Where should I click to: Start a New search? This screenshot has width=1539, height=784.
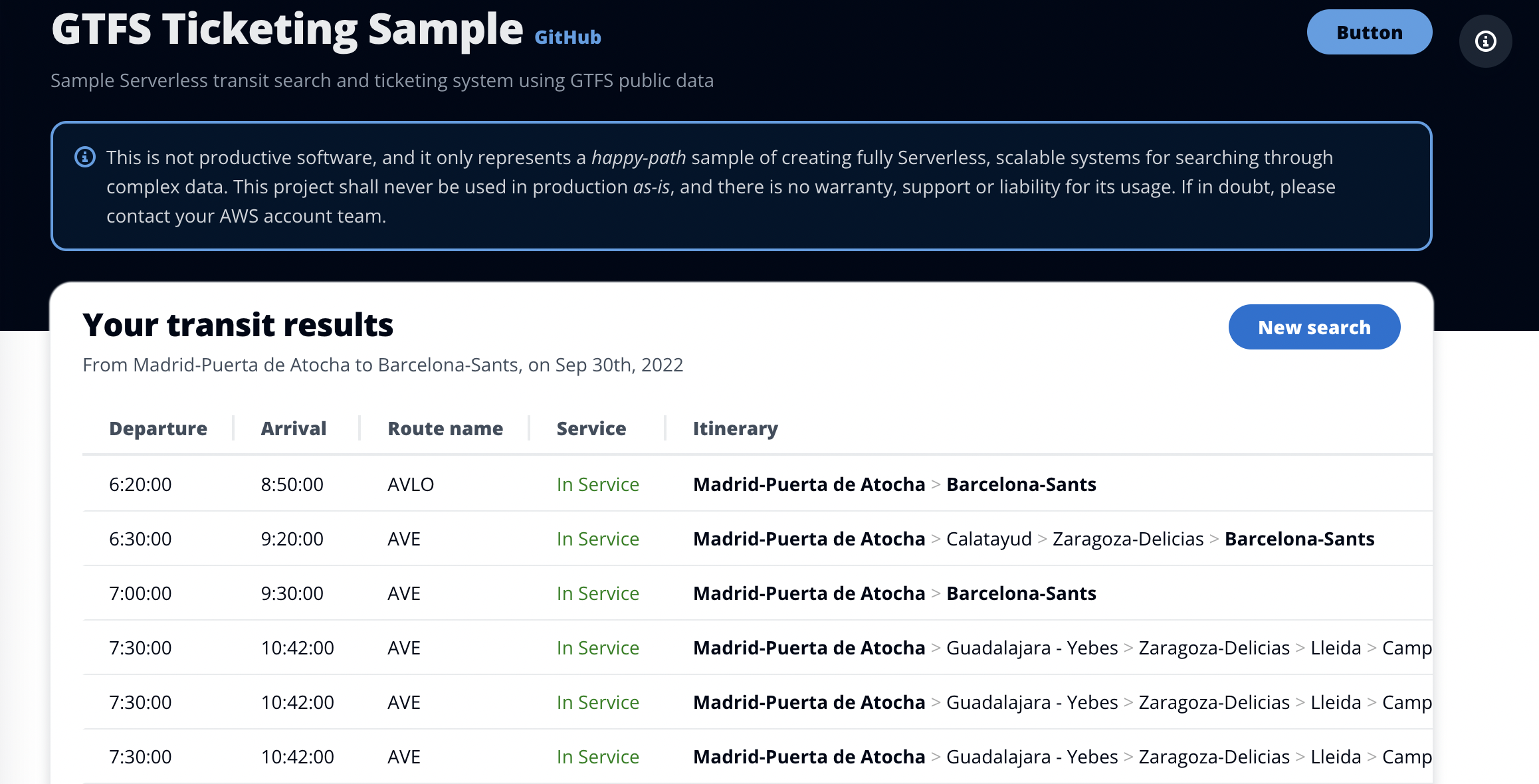(x=1314, y=327)
